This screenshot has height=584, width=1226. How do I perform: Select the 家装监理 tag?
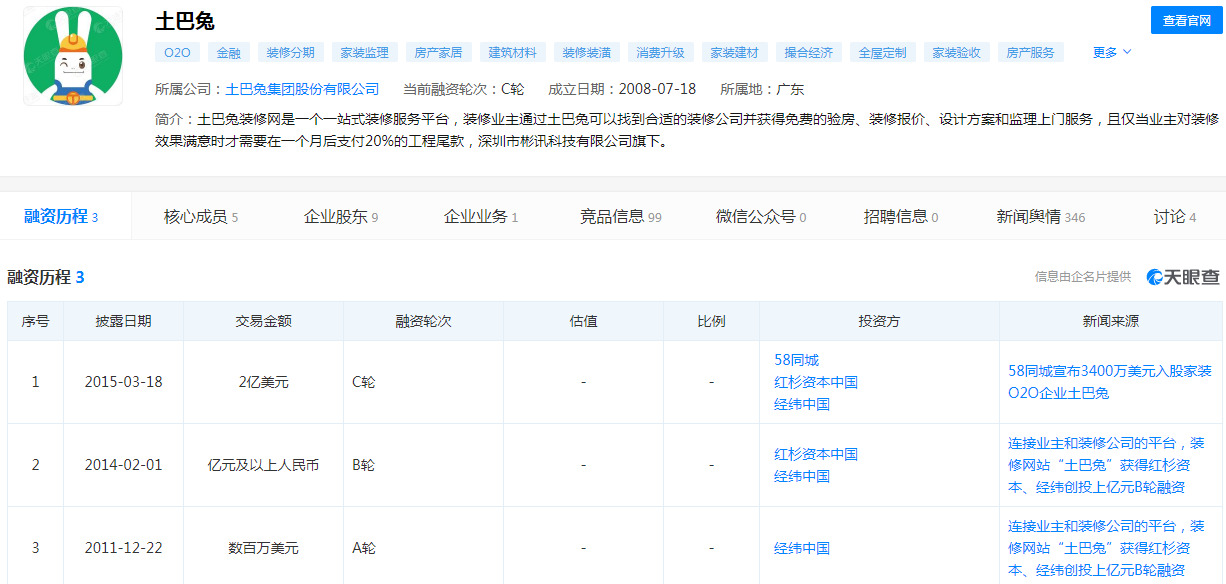[365, 53]
